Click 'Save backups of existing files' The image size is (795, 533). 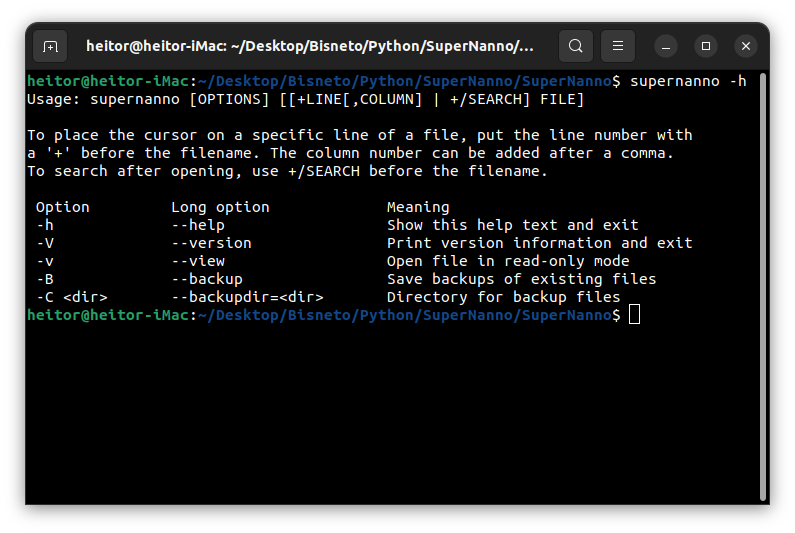click(x=522, y=279)
